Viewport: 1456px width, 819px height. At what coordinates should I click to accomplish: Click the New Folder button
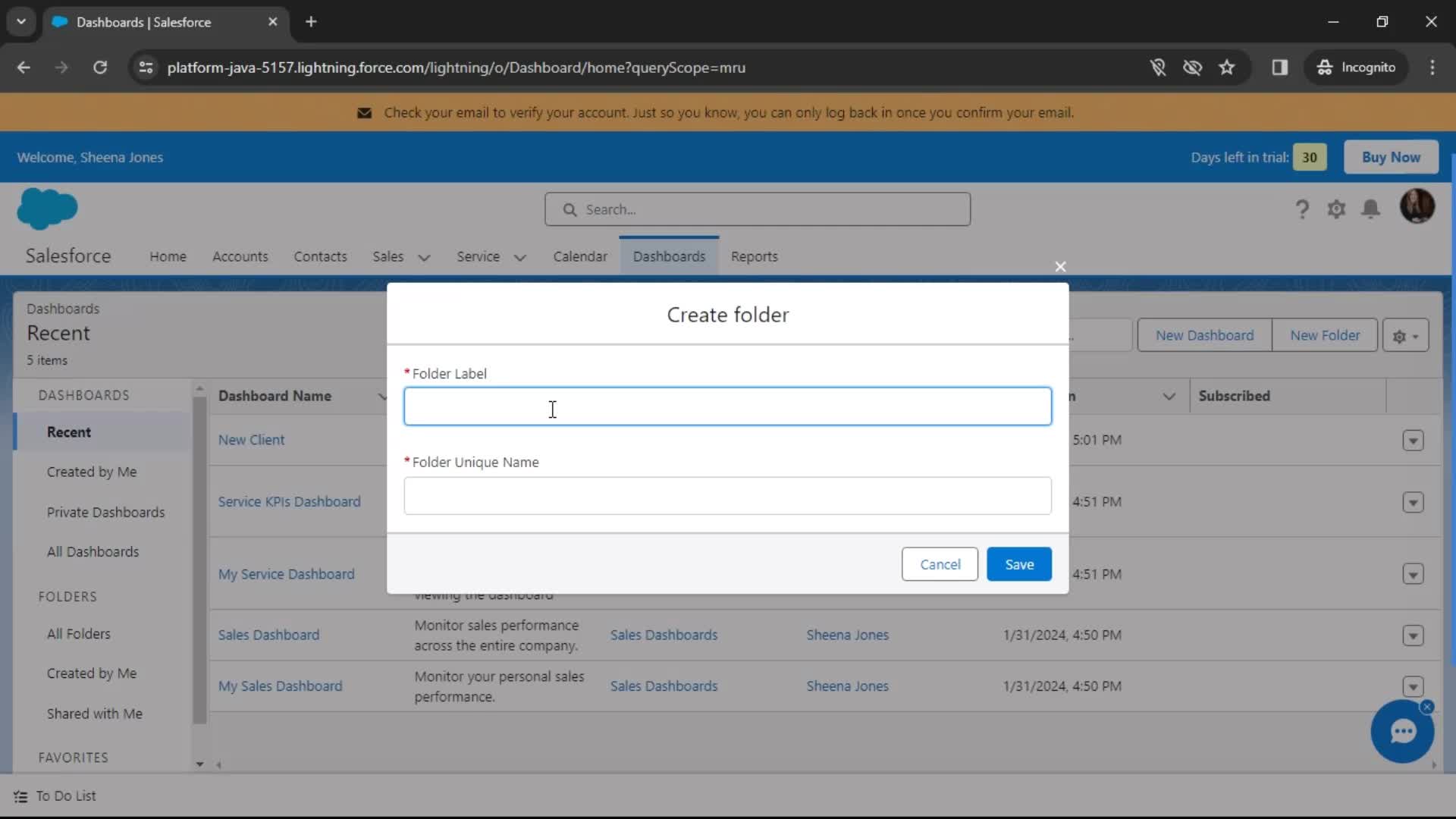1325,335
